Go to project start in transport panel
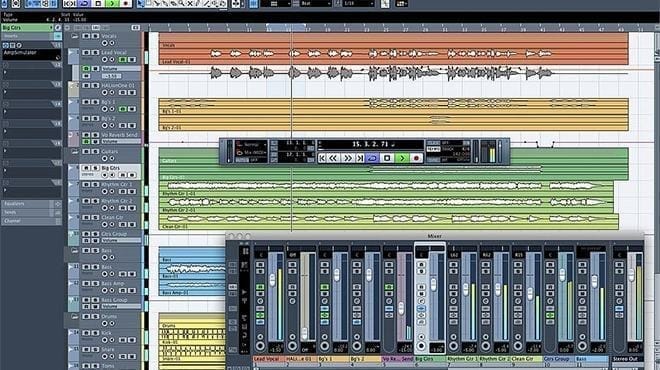The height and width of the screenshot is (370, 660). (322, 158)
